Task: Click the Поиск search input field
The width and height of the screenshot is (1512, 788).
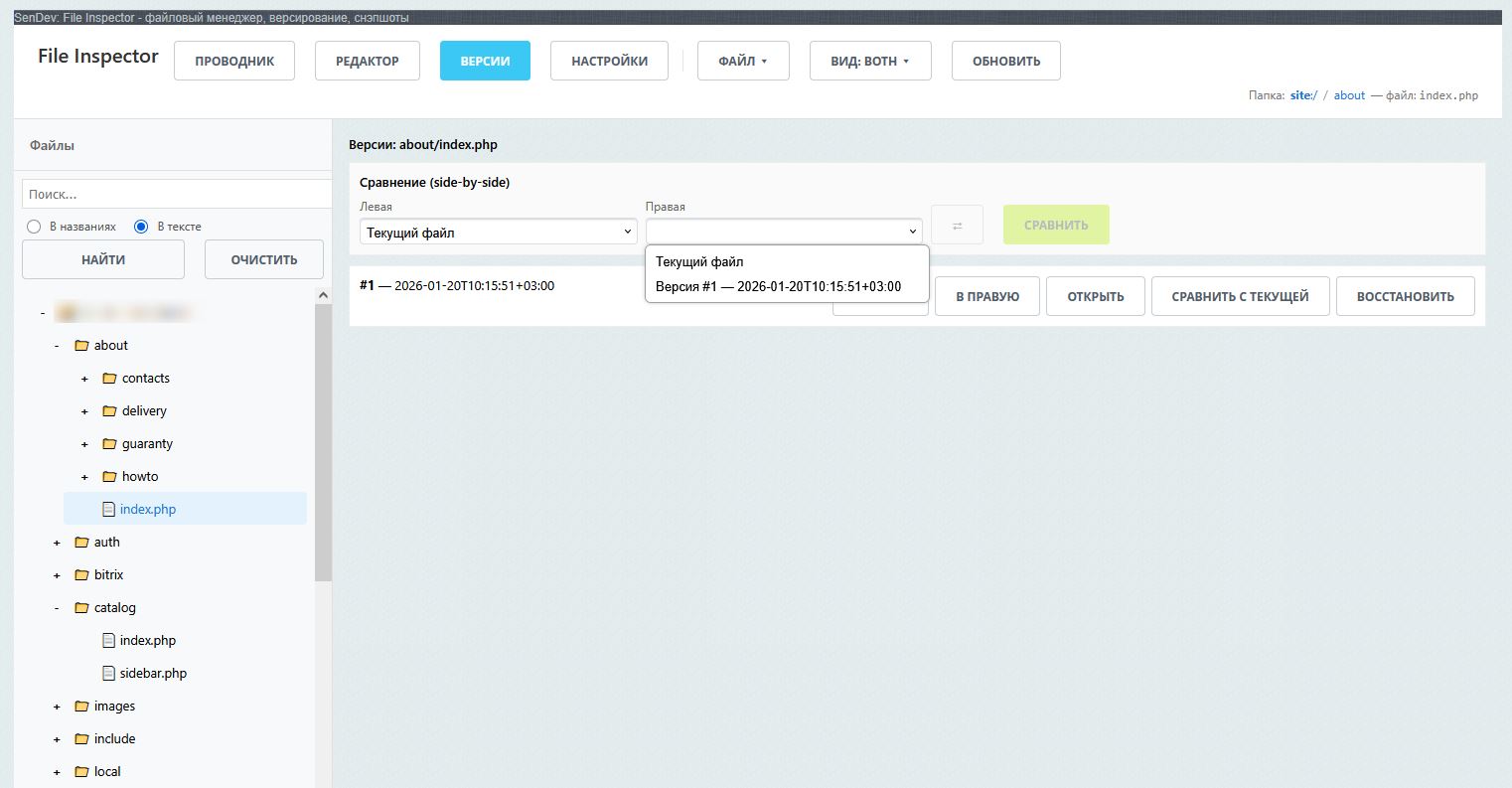Action: (x=175, y=193)
